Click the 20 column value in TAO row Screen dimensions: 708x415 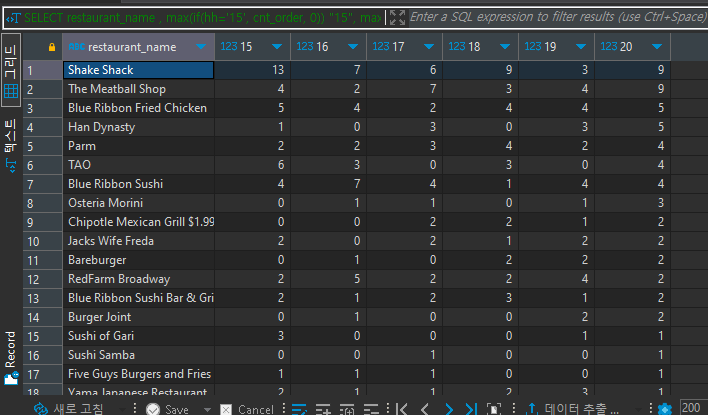click(632, 165)
